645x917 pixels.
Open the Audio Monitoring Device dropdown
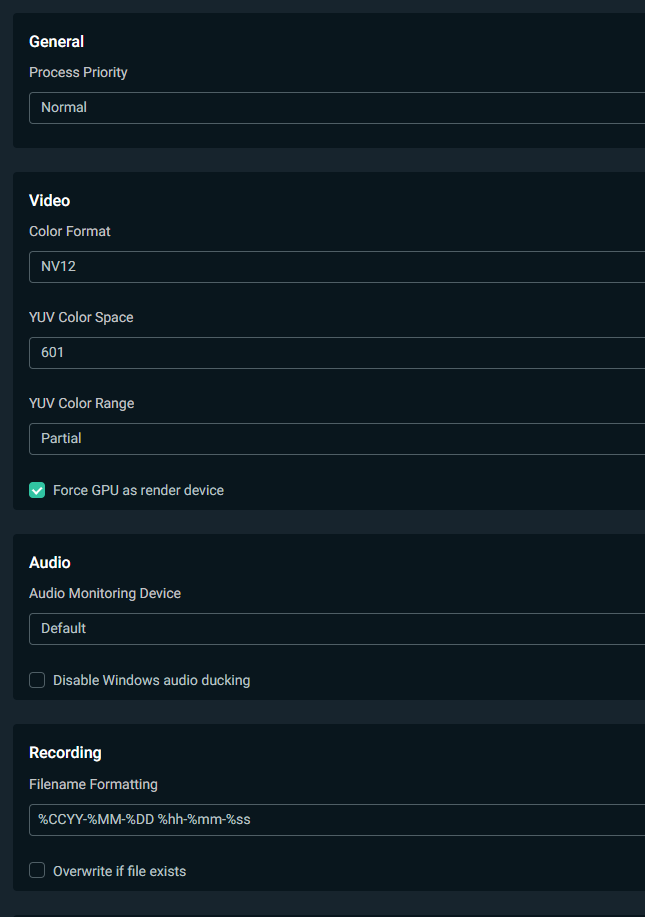pyautogui.click(x=337, y=629)
